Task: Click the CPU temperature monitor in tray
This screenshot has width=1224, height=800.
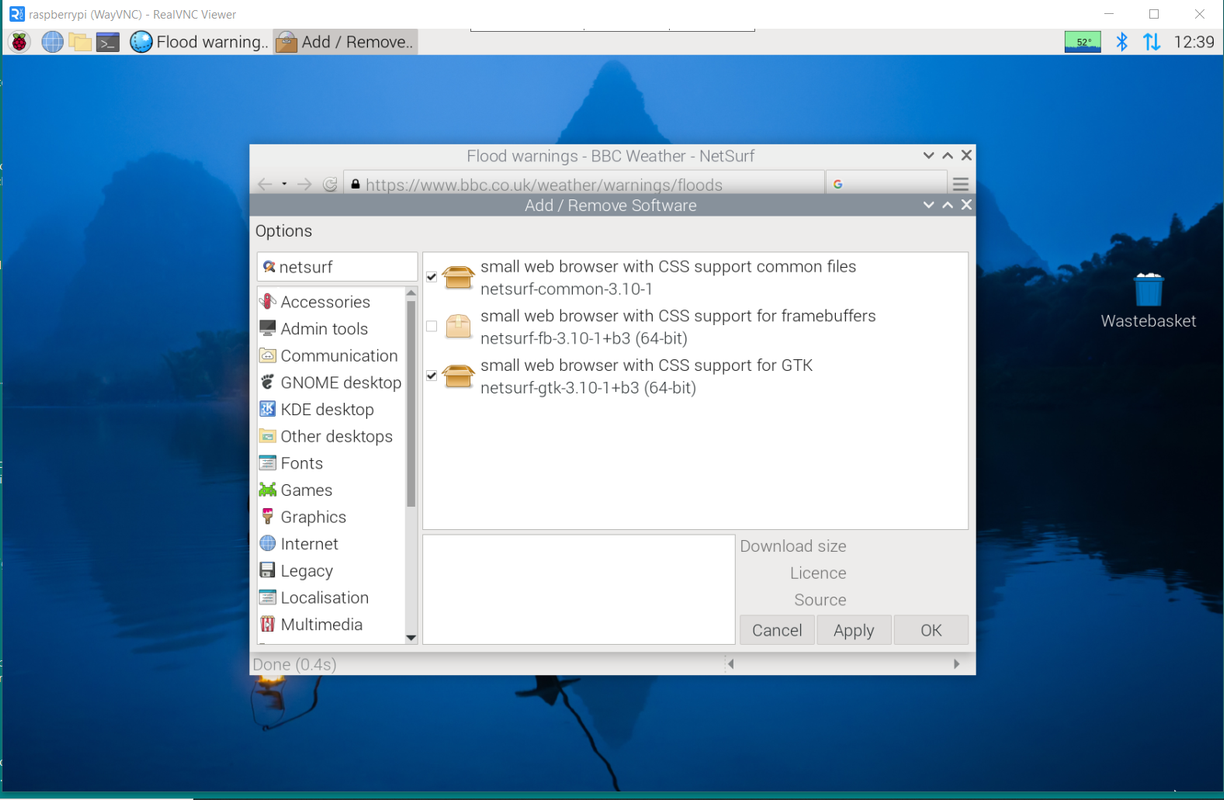Action: [1082, 42]
